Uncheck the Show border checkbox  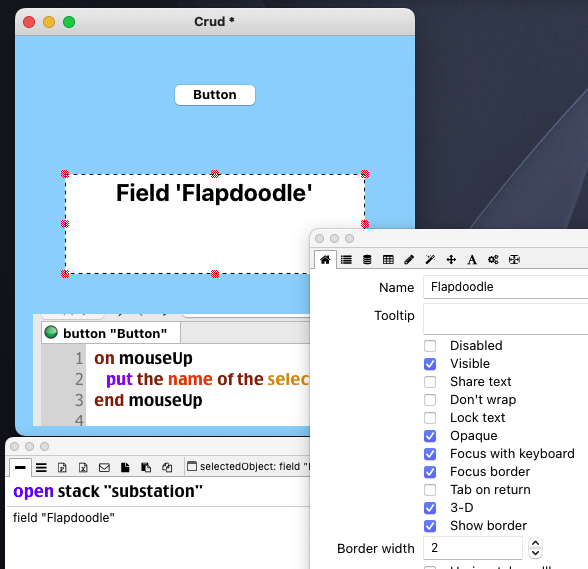tap(430, 526)
